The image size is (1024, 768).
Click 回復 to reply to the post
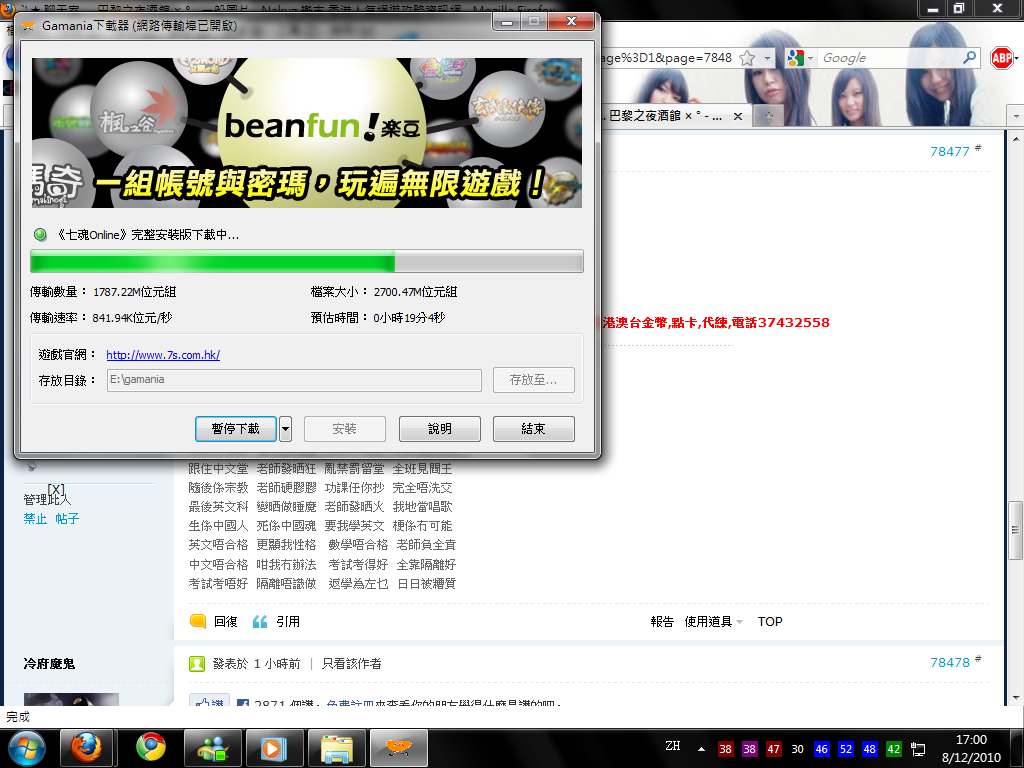click(x=226, y=622)
